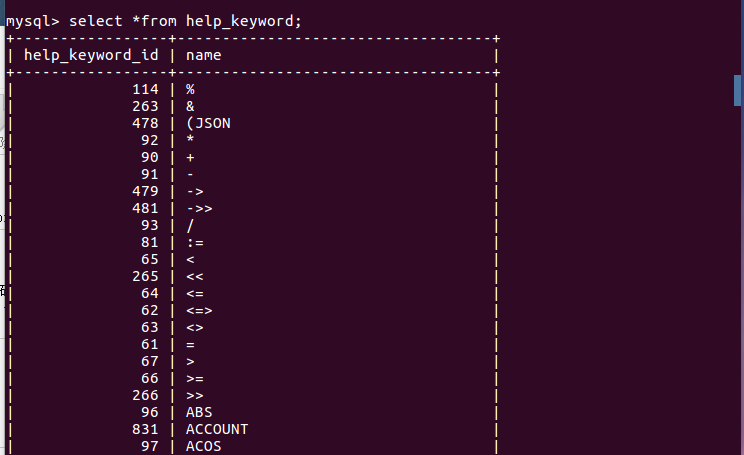The image size is (744, 455).
Task: Click the id value 831
Action: coord(145,429)
